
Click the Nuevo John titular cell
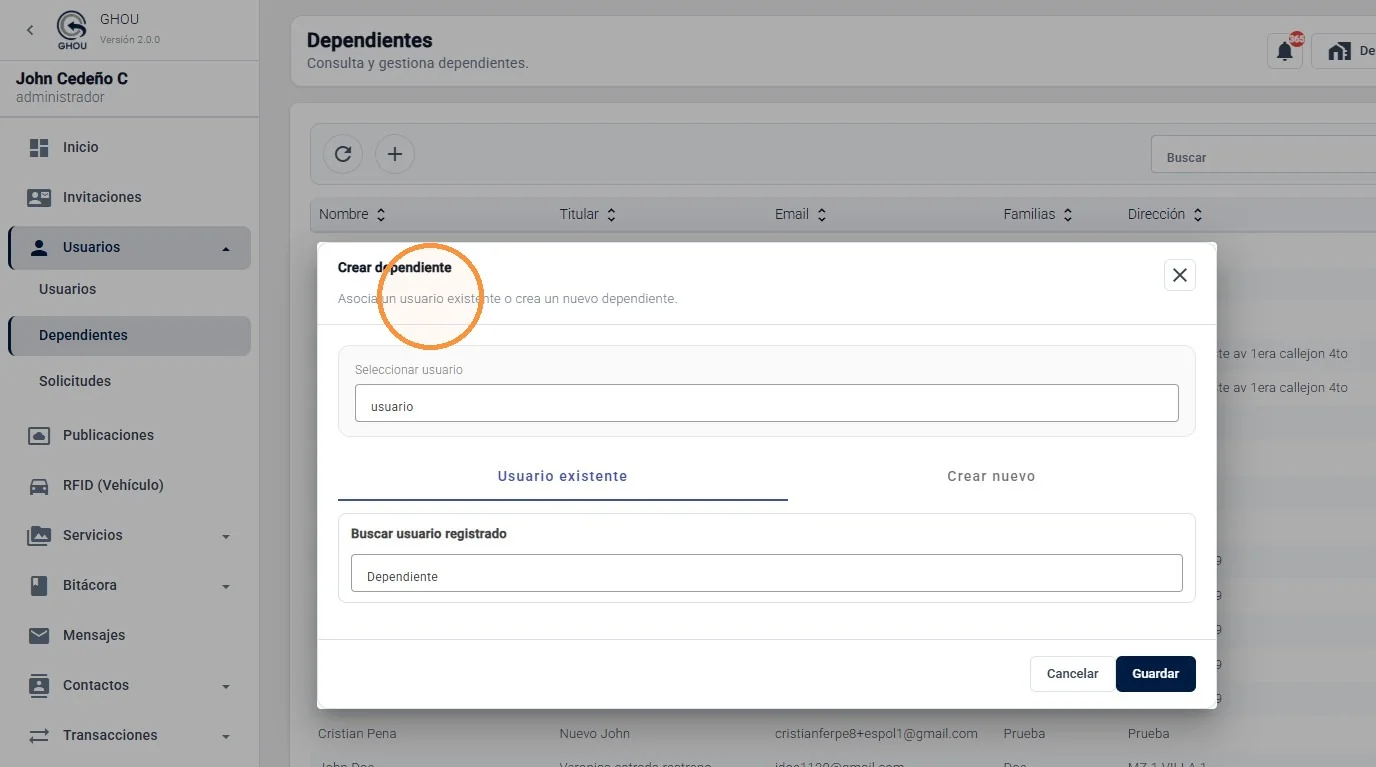point(595,733)
